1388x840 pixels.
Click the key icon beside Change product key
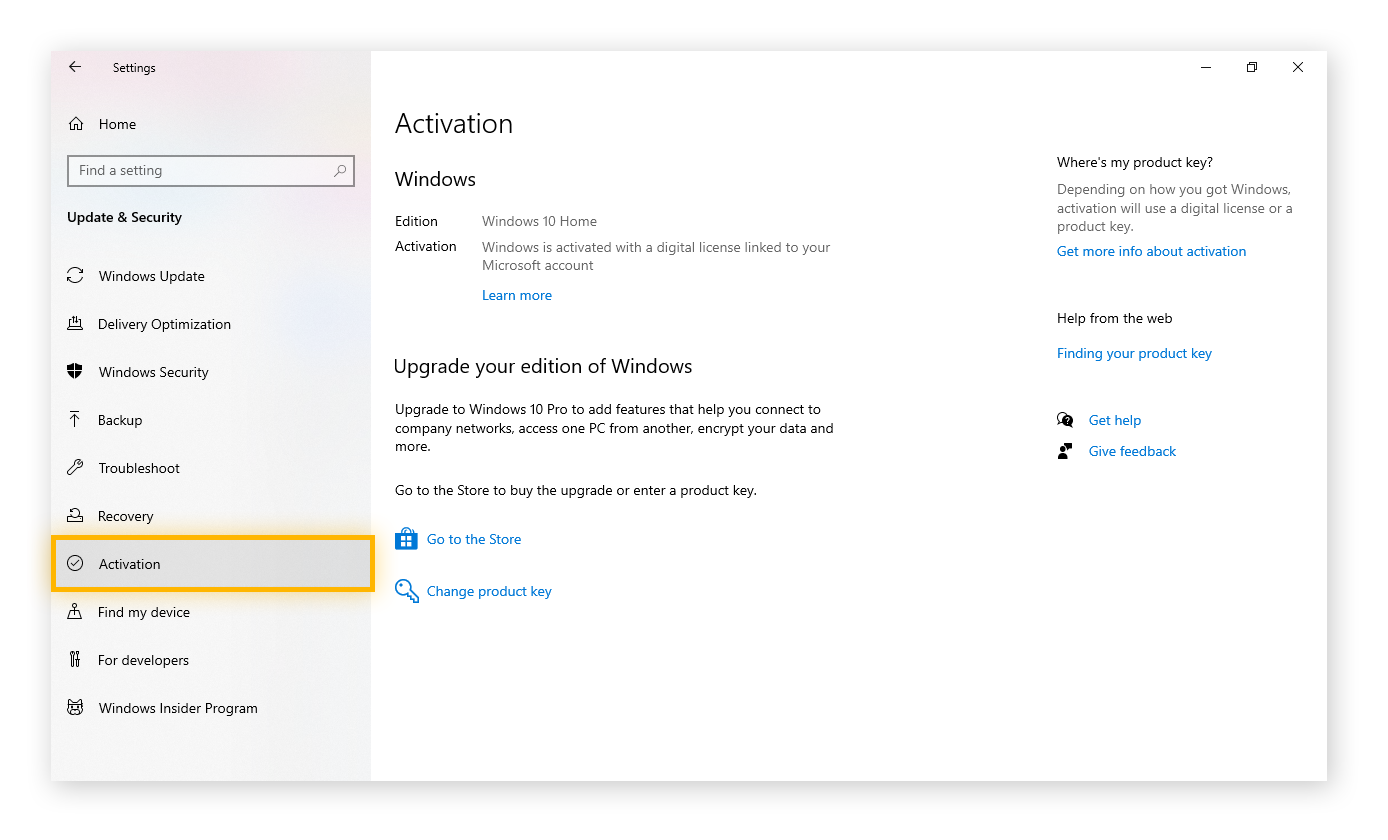click(406, 591)
